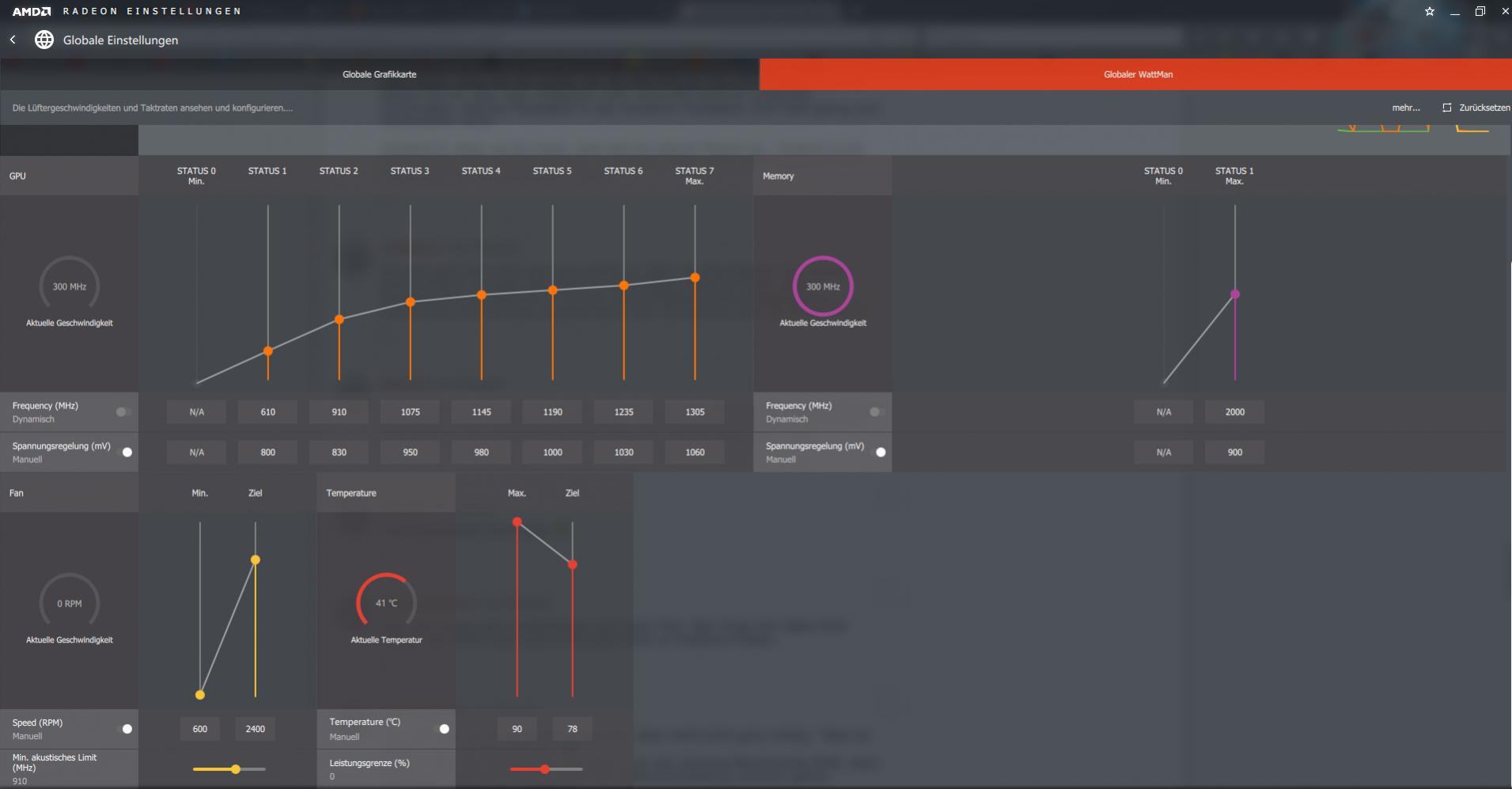Screen dimensions: 1512x789
Task: Open the mehr... link
Action: coord(1406,108)
